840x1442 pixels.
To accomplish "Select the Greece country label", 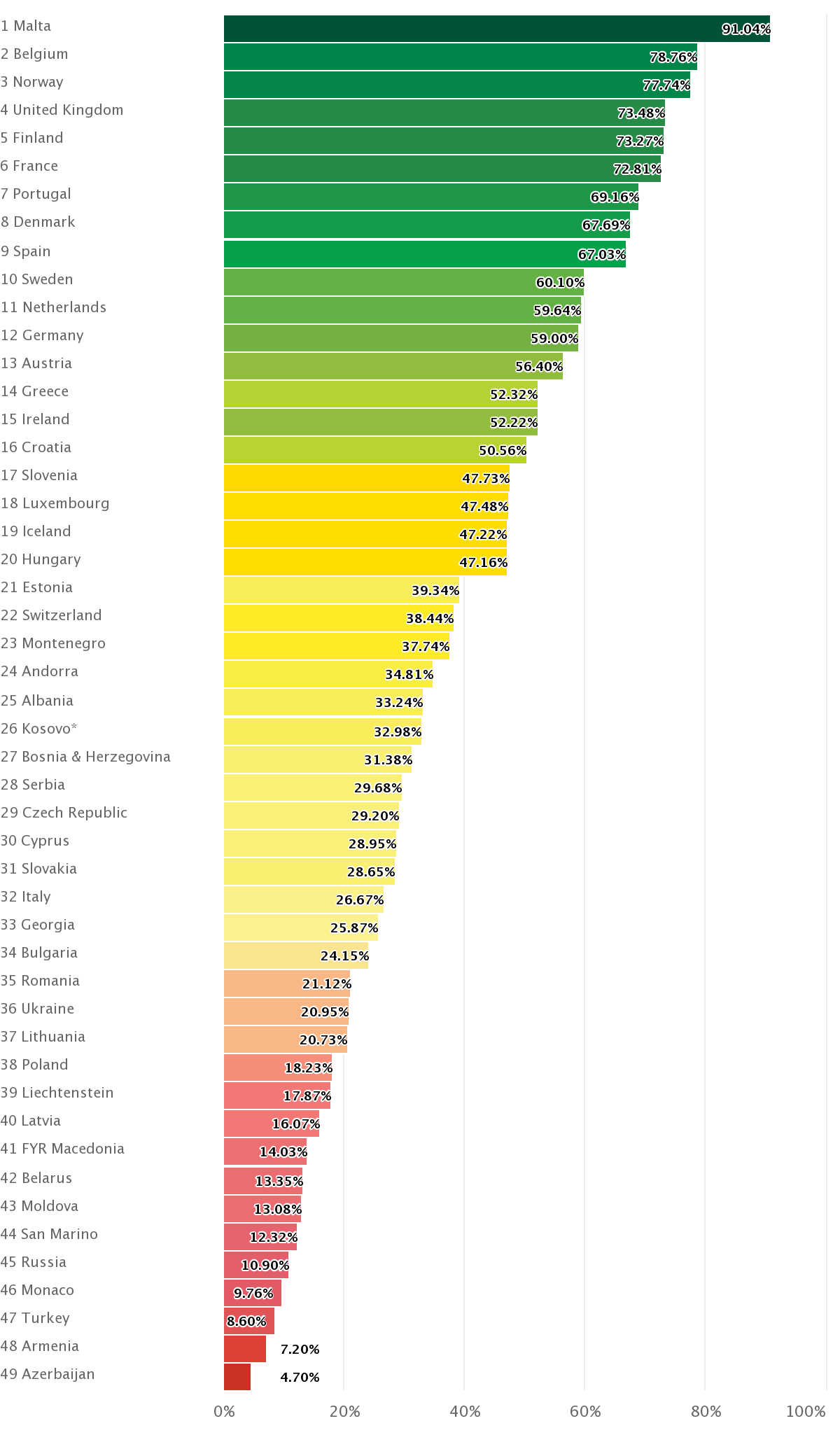I will [x=35, y=391].
